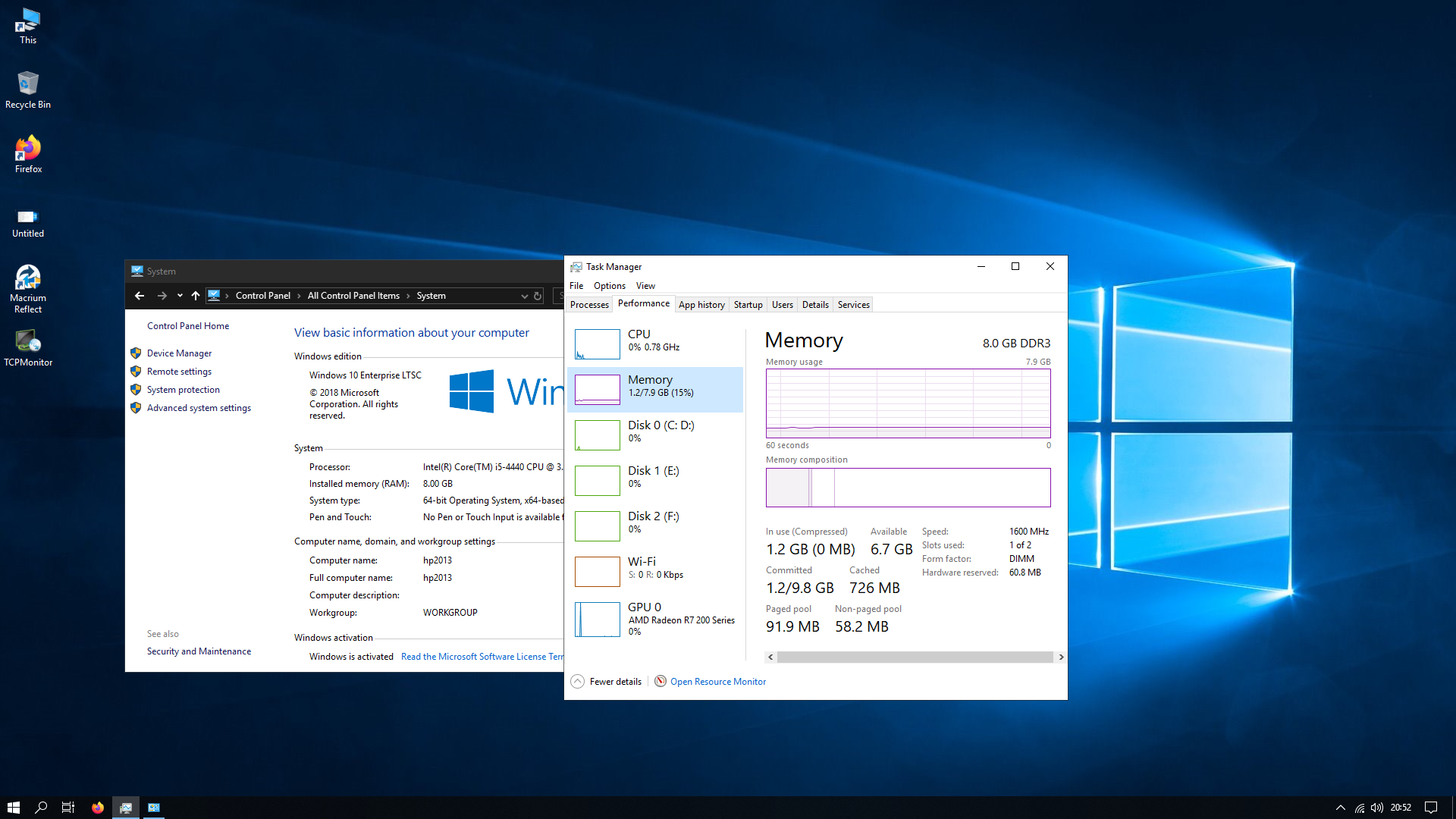Screen dimensions: 1456x819
Task: Open the Task Manager View menu
Action: point(645,286)
